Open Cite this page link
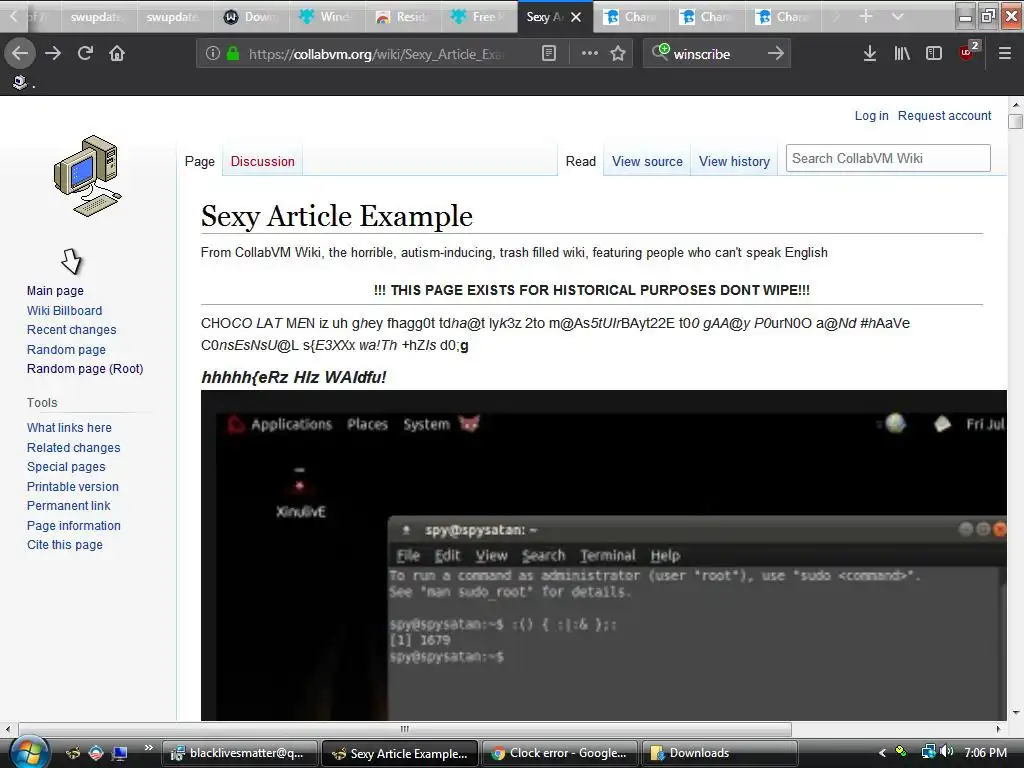1024x768 pixels. [65, 545]
